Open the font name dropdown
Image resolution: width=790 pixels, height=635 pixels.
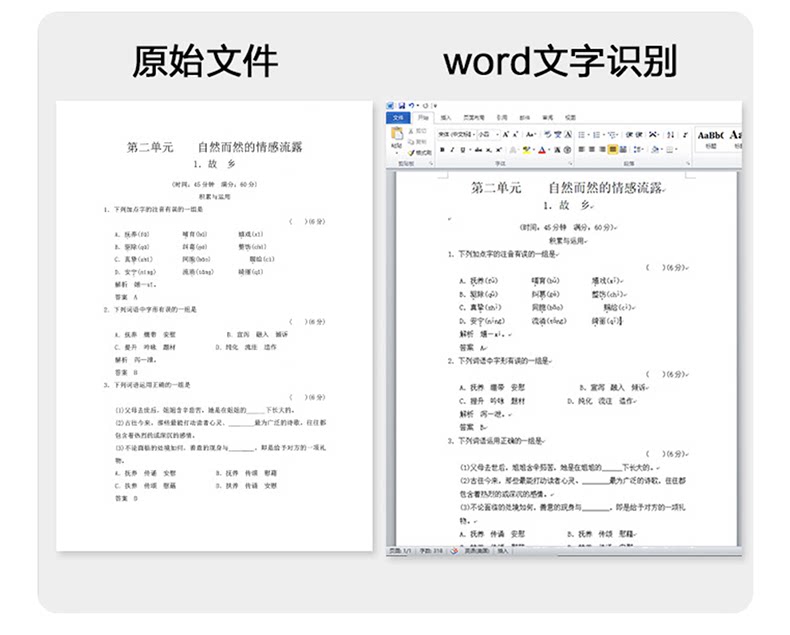[x=456, y=135]
